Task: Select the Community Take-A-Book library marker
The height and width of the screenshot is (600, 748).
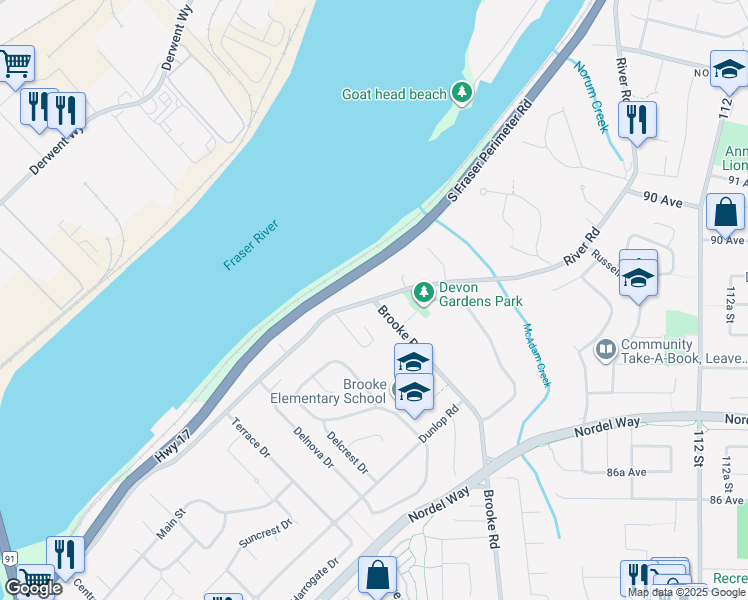Action: pyautogui.click(x=606, y=351)
